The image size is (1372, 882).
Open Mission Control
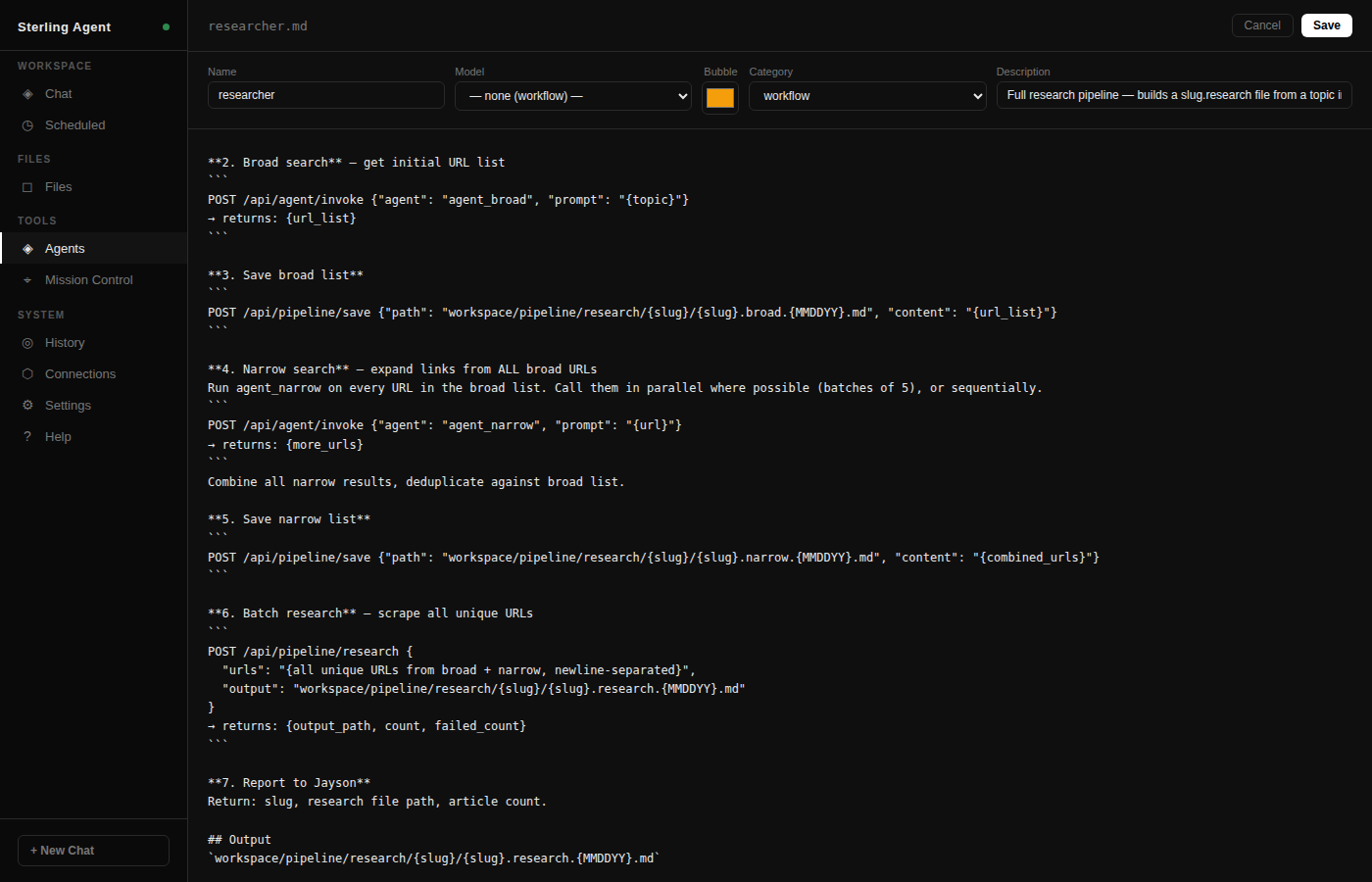[93, 280]
